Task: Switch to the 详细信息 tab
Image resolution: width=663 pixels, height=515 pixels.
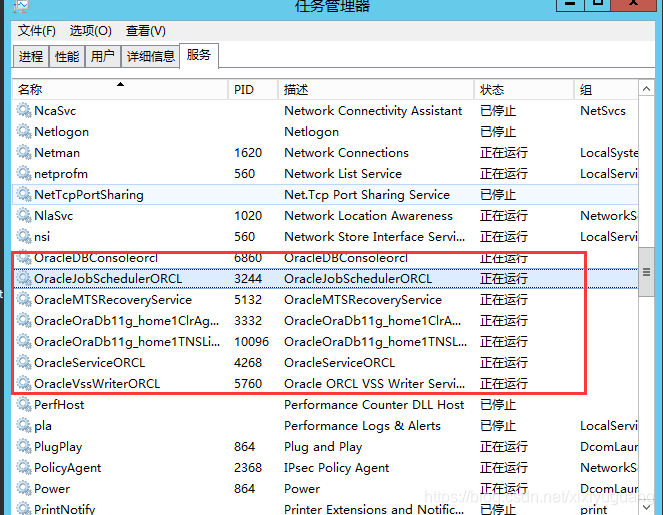Action: pyautogui.click(x=151, y=56)
